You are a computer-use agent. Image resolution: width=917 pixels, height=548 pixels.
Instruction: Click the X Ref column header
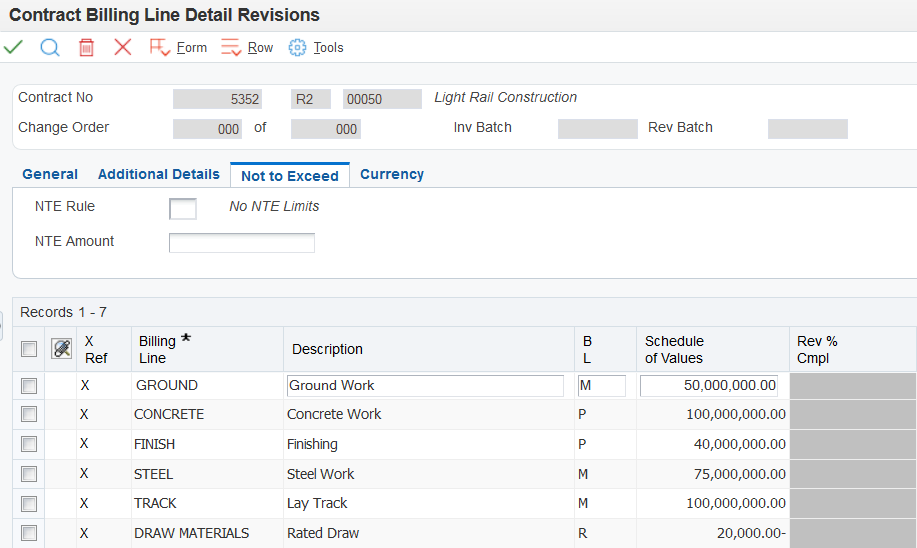point(104,349)
